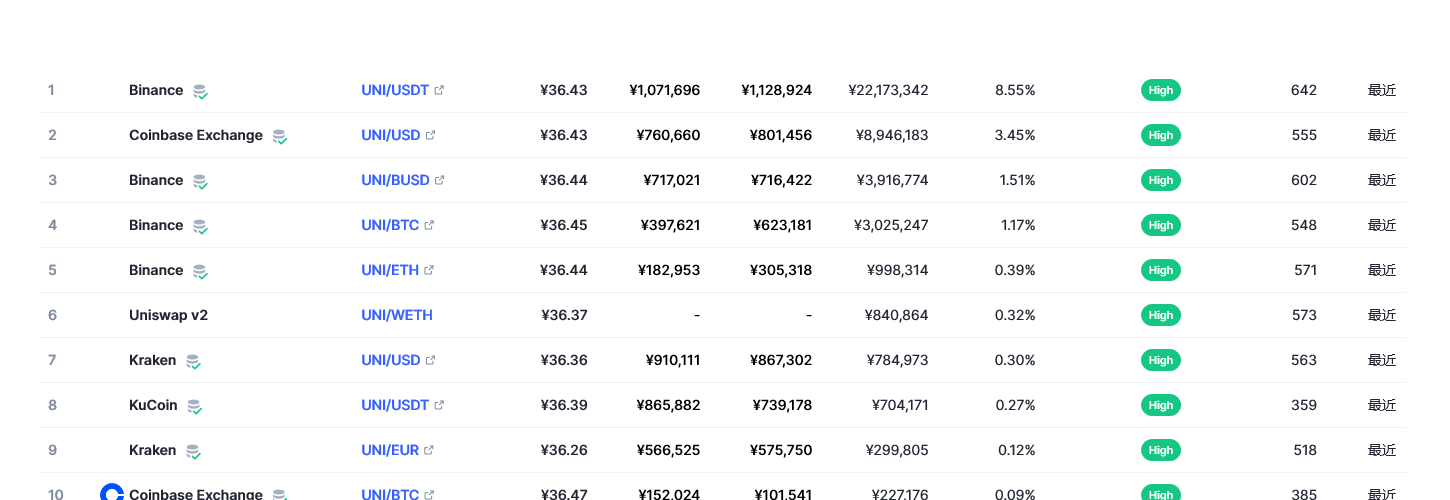Click reserves icon beside Kraken in row 7
1450x500 pixels.
pyautogui.click(x=193, y=361)
